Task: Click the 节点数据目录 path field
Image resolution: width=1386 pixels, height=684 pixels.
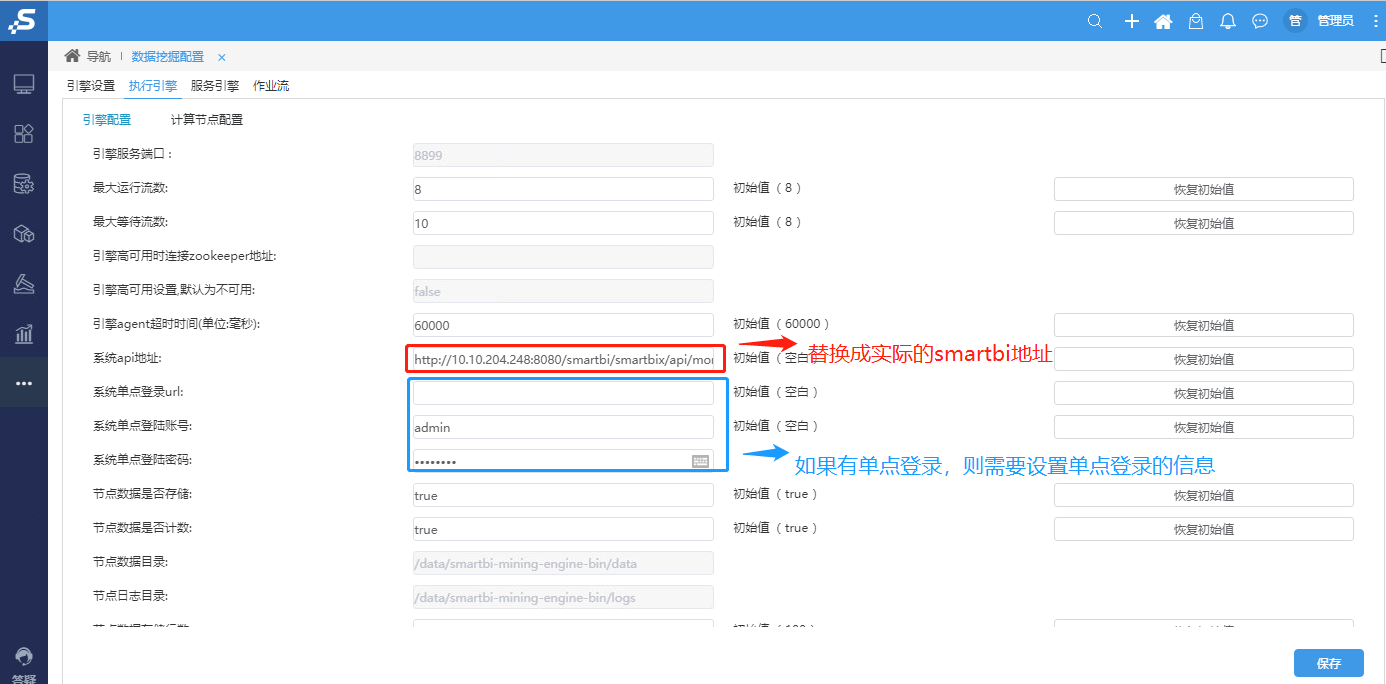Action: 563,563
